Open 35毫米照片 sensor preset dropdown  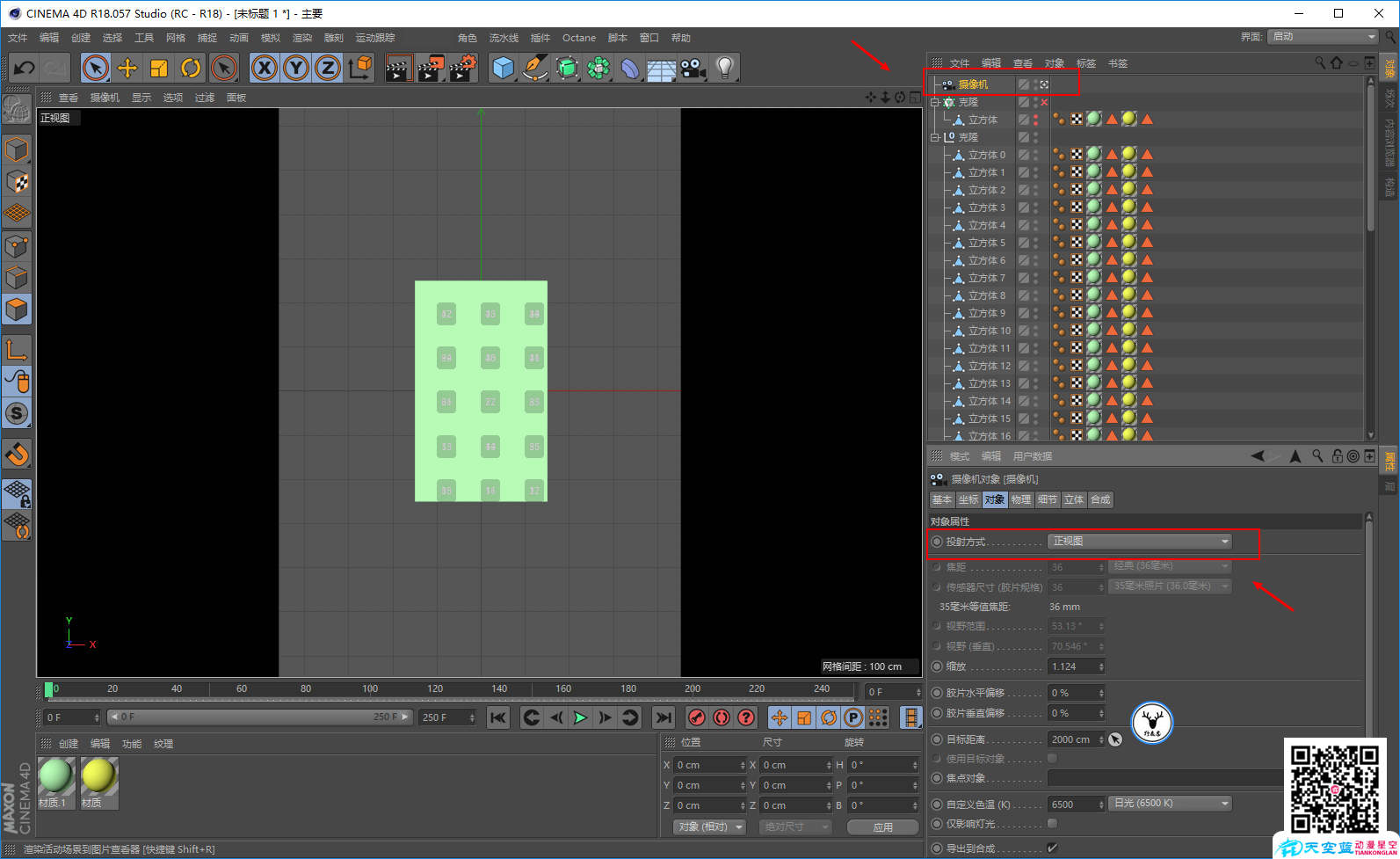click(1170, 586)
